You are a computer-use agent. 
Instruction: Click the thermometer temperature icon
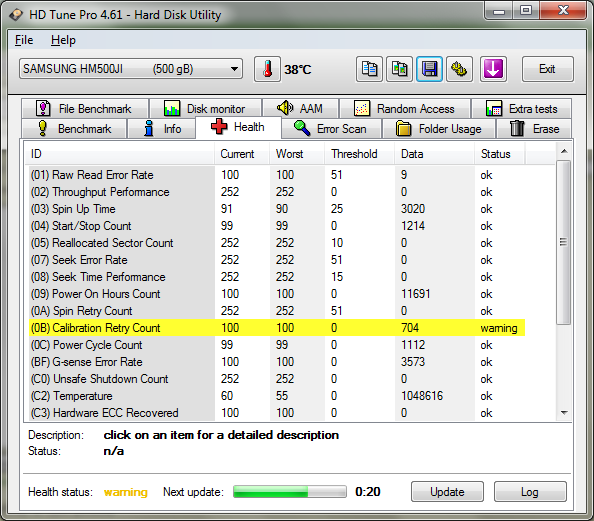click(x=267, y=69)
